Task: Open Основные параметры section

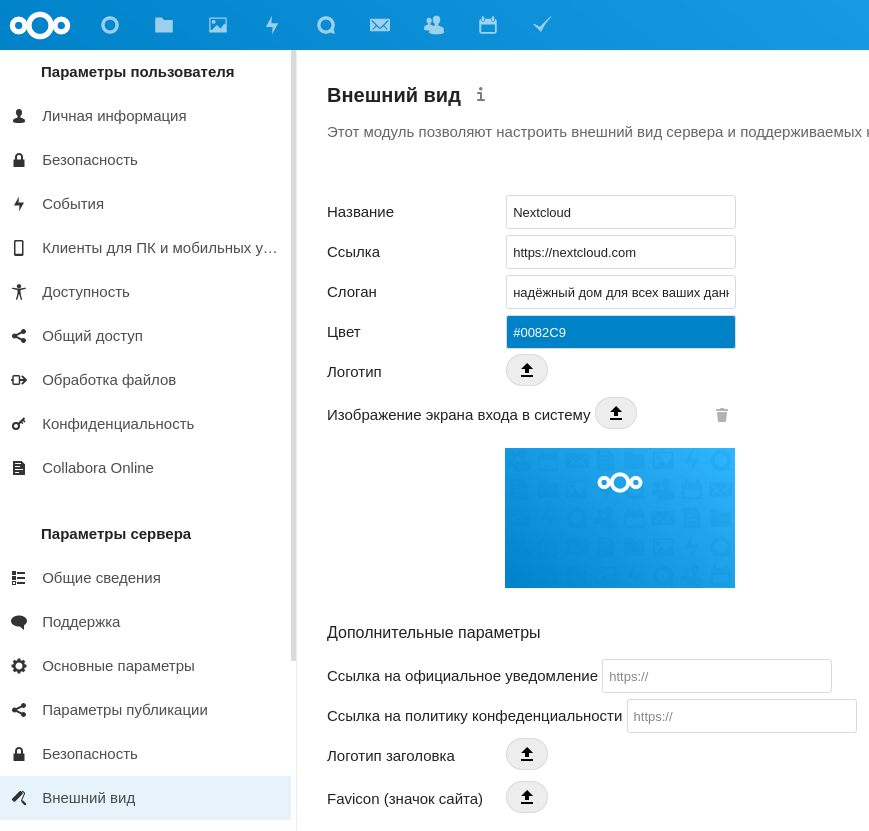Action: (145, 666)
